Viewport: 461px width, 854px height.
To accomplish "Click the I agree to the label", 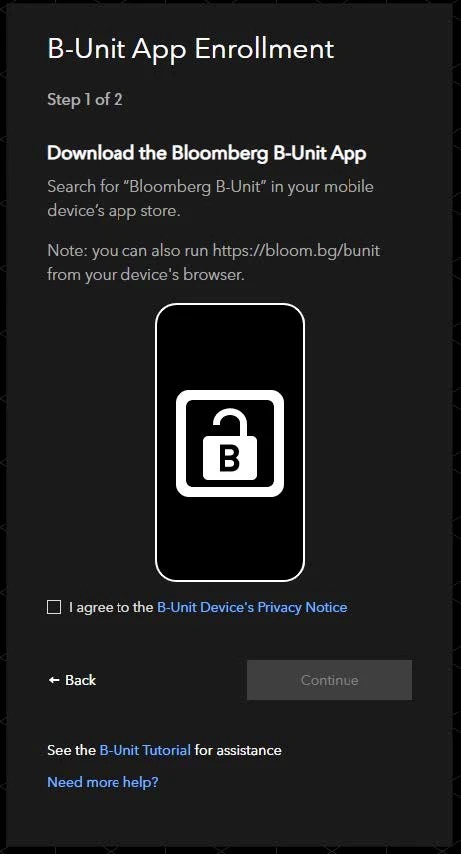I will [111, 607].
